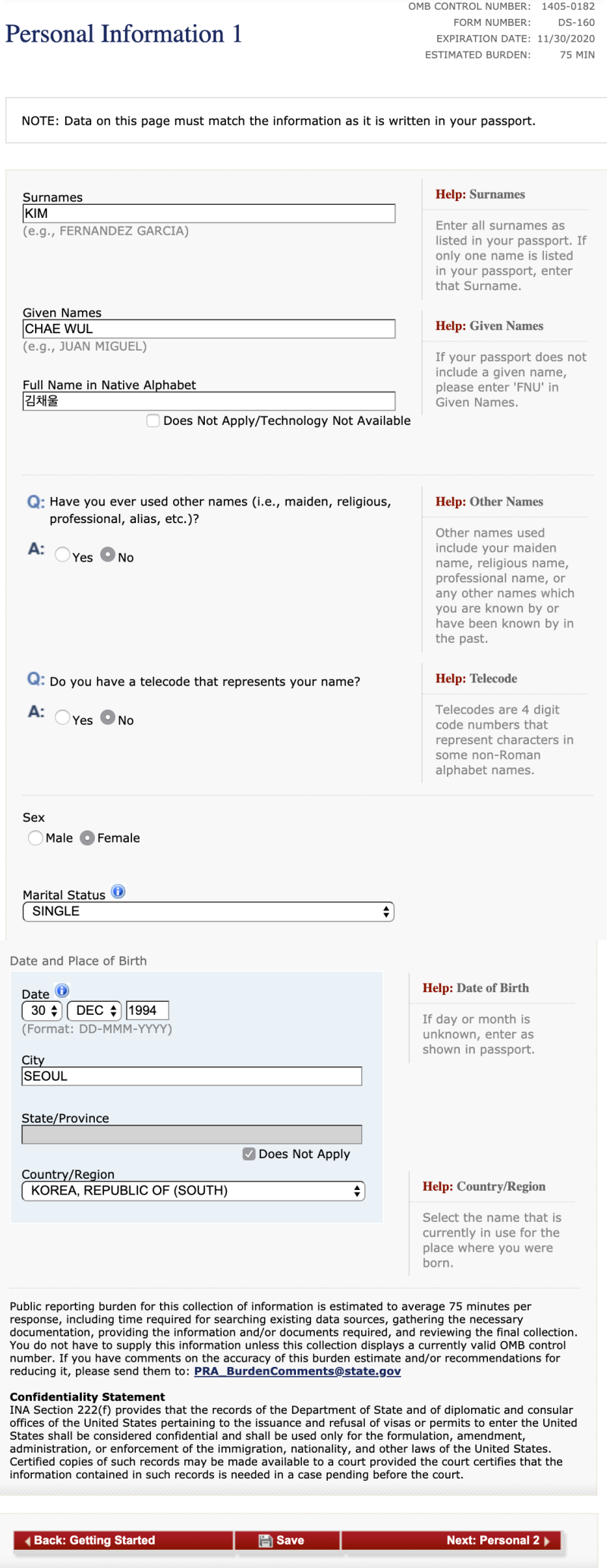Open the PRA_BurdenComments@state.gov email link

click(297, 1371)
